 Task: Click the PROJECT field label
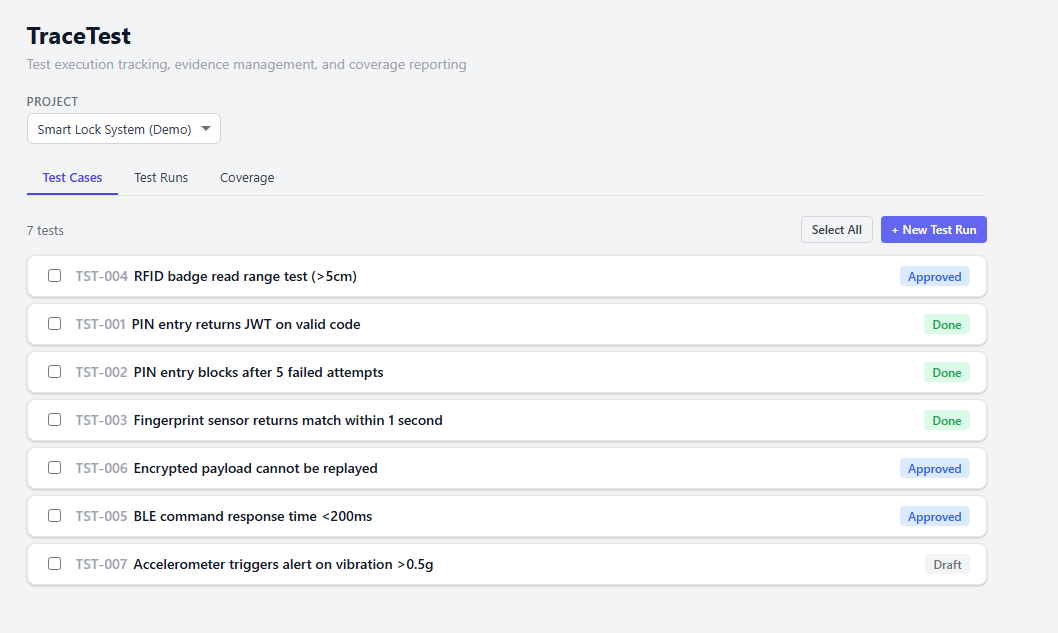click(53, 101)
